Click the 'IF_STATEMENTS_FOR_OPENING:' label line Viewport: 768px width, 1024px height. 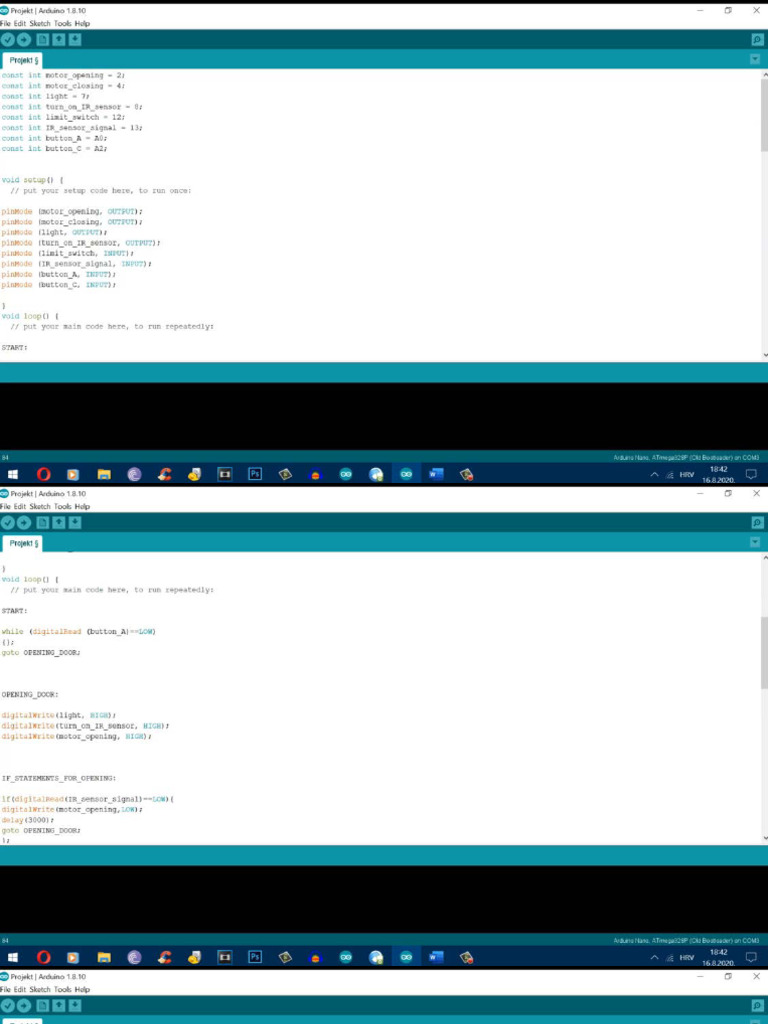pyautogui.click(x=59, y=778)
